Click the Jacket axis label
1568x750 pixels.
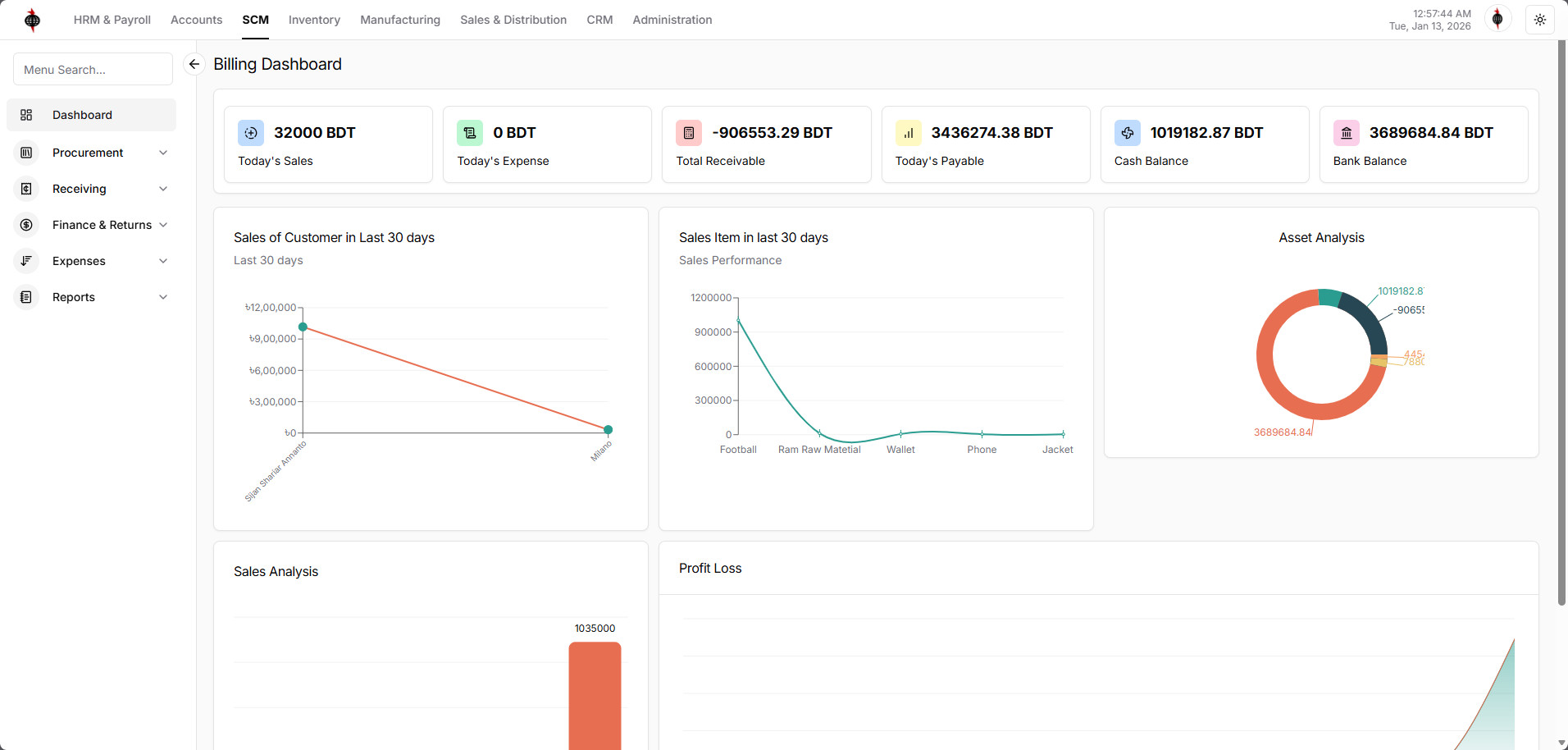click(1058, 450)
